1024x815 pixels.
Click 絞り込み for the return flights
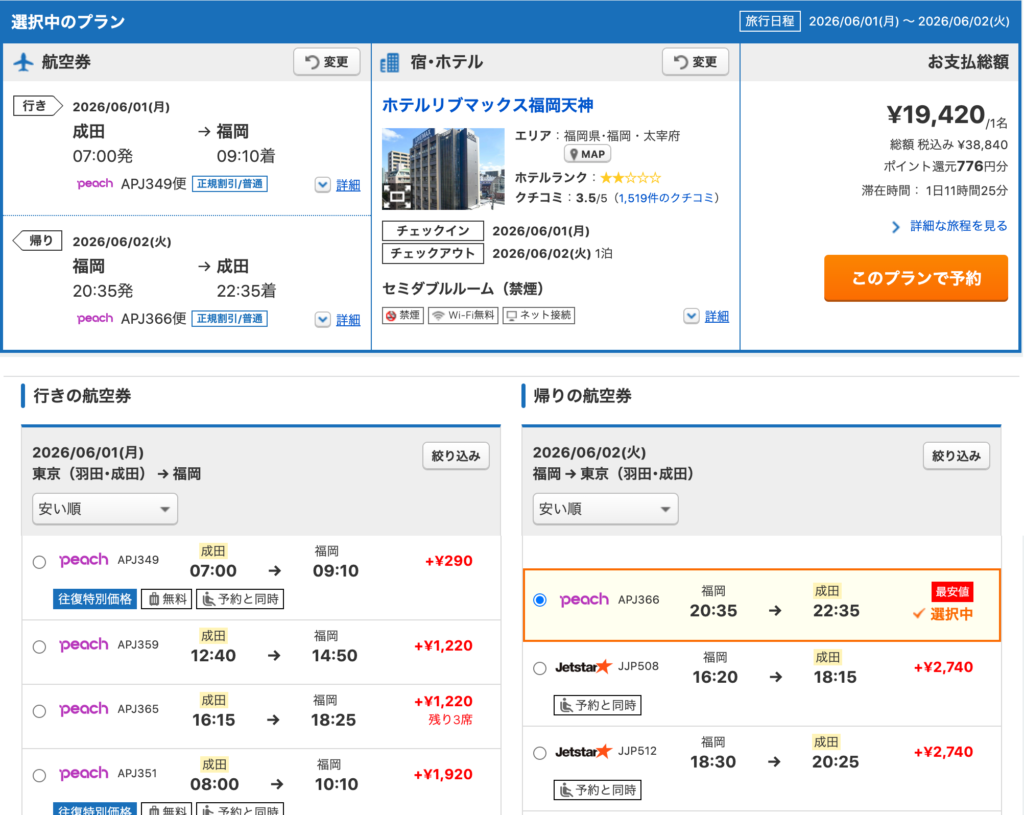pos(956,456)
